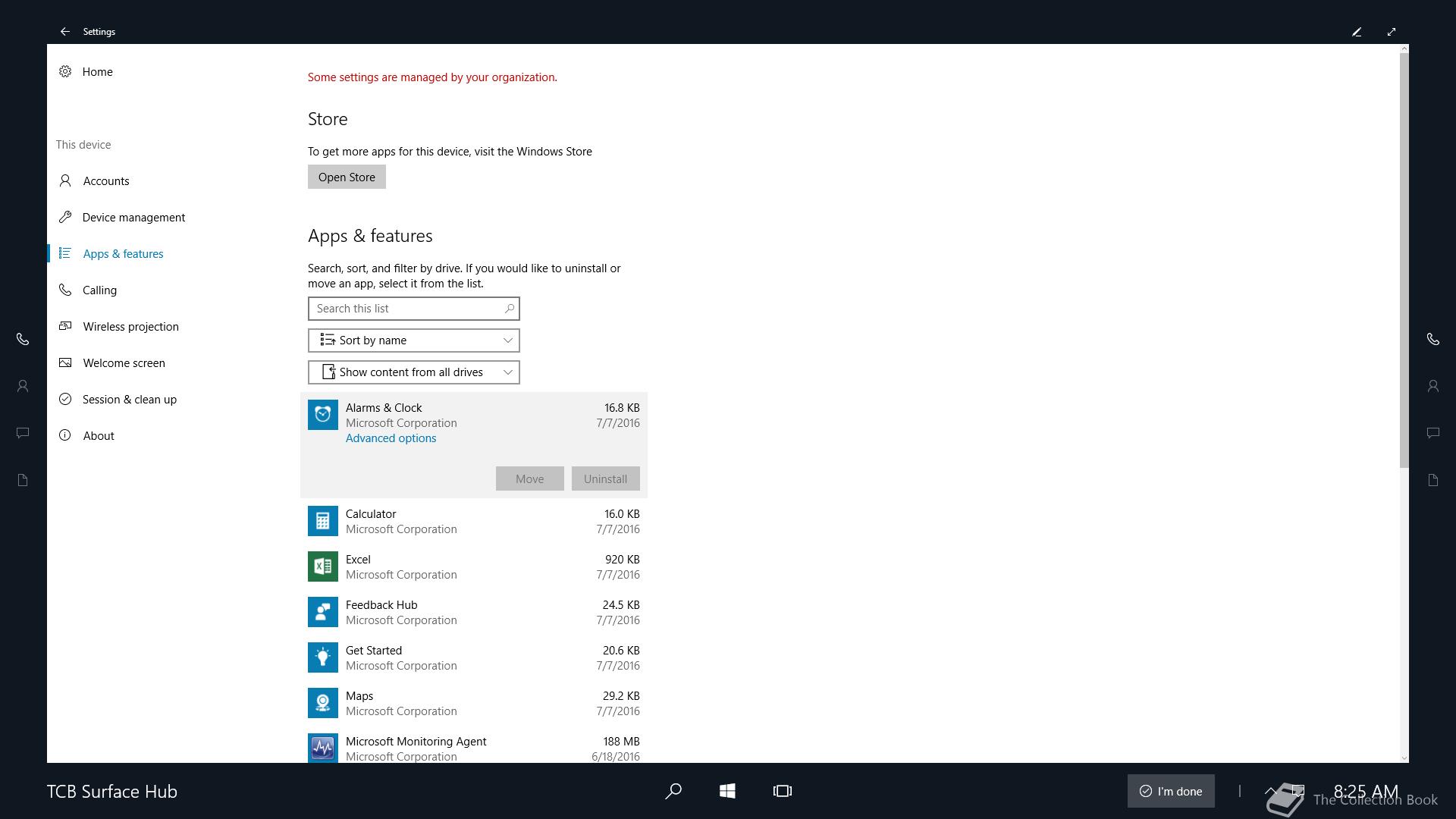Select the Get Started entry name
Image resolution: width=1456 pixels, height=819 pixels.
[374, 651]
